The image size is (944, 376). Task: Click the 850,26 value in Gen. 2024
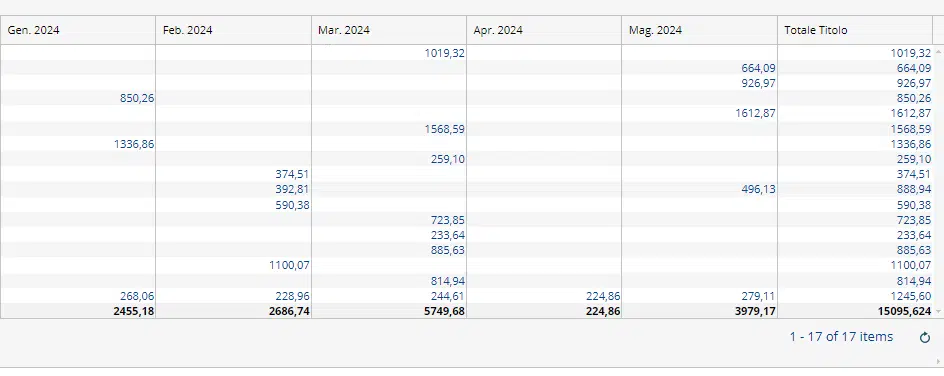click(137, 99)
